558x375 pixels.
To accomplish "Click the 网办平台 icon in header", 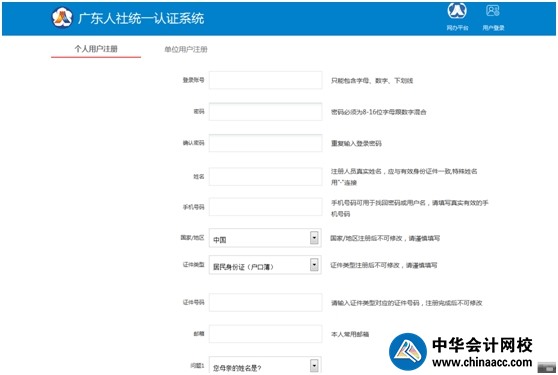I will (457, 11).
